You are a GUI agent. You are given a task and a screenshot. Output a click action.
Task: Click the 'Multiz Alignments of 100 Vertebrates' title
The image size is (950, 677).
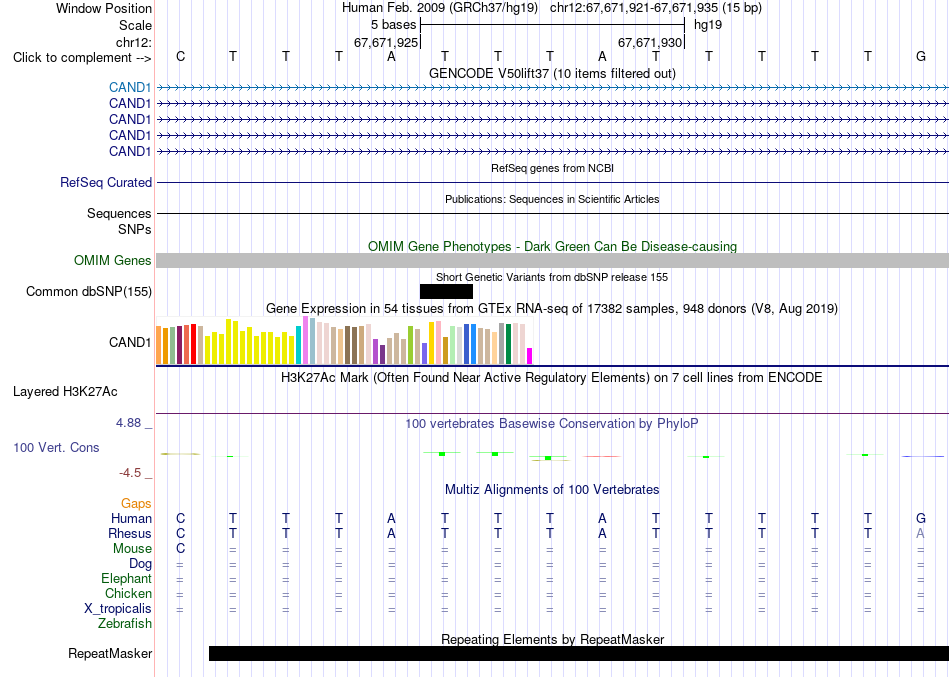(552, 489)
